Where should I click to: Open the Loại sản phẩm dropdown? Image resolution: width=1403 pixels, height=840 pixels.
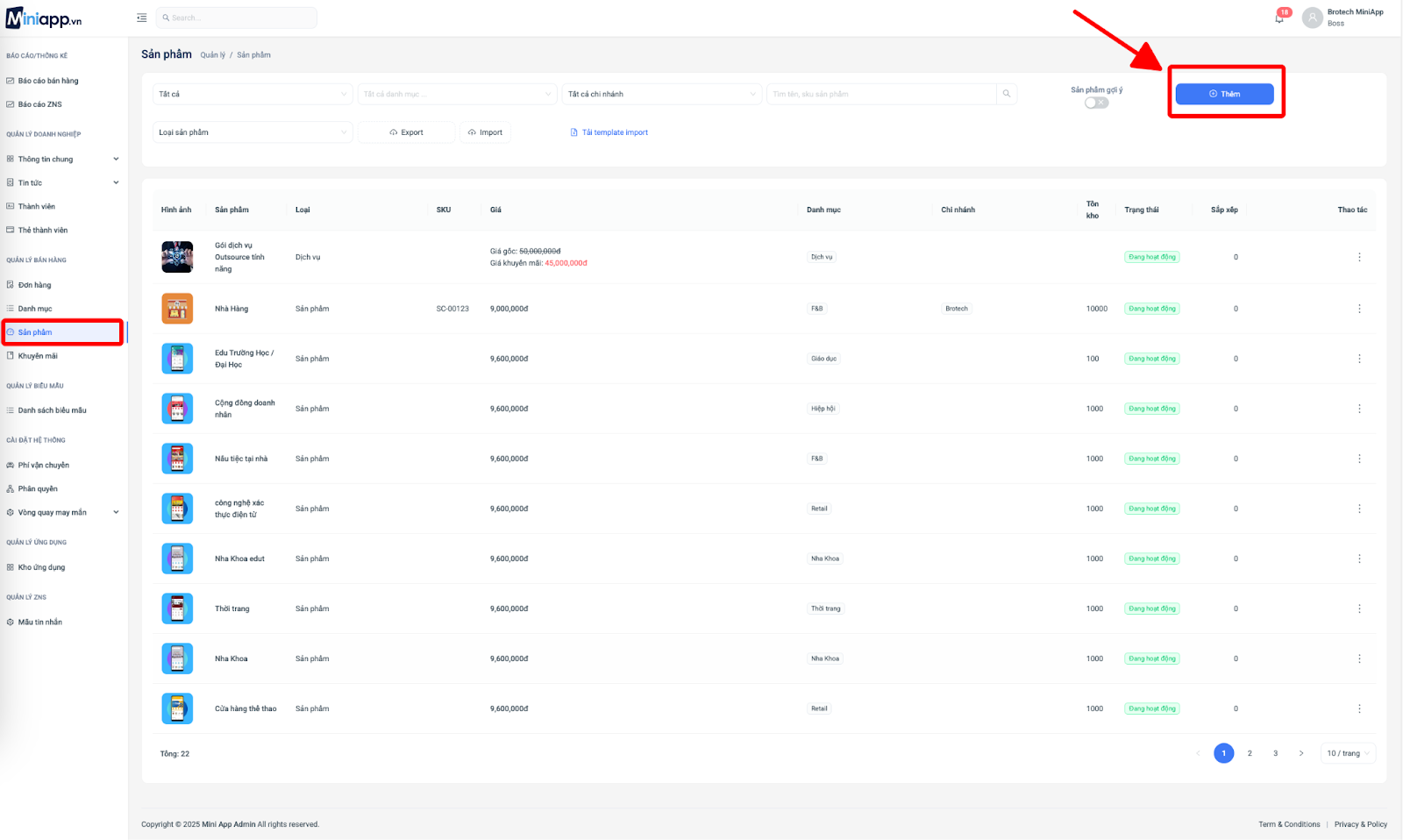click(253, 132)
